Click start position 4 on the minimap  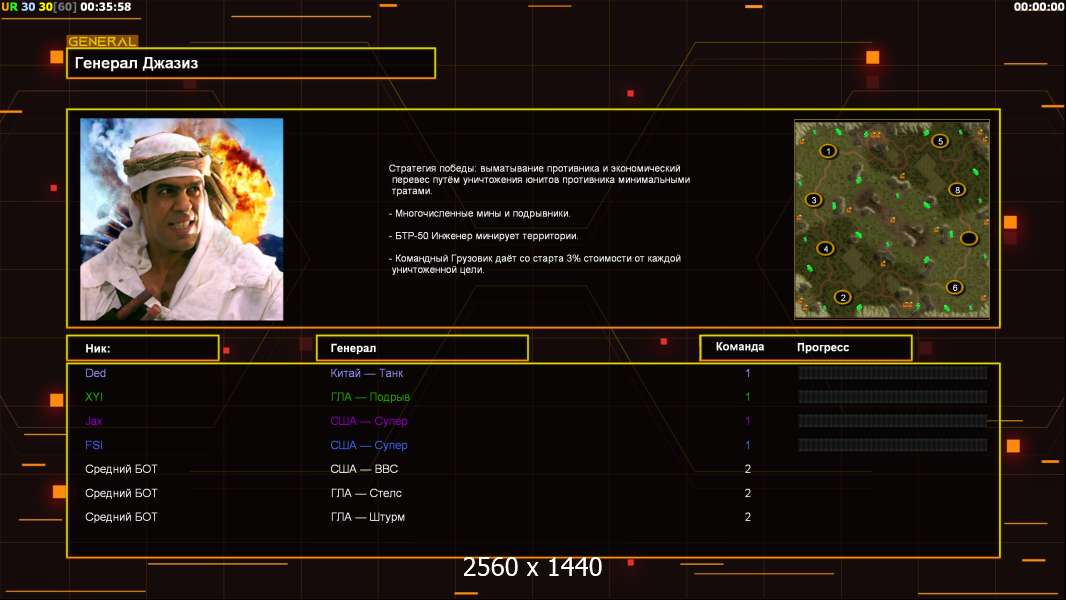(x=825, y=248)
